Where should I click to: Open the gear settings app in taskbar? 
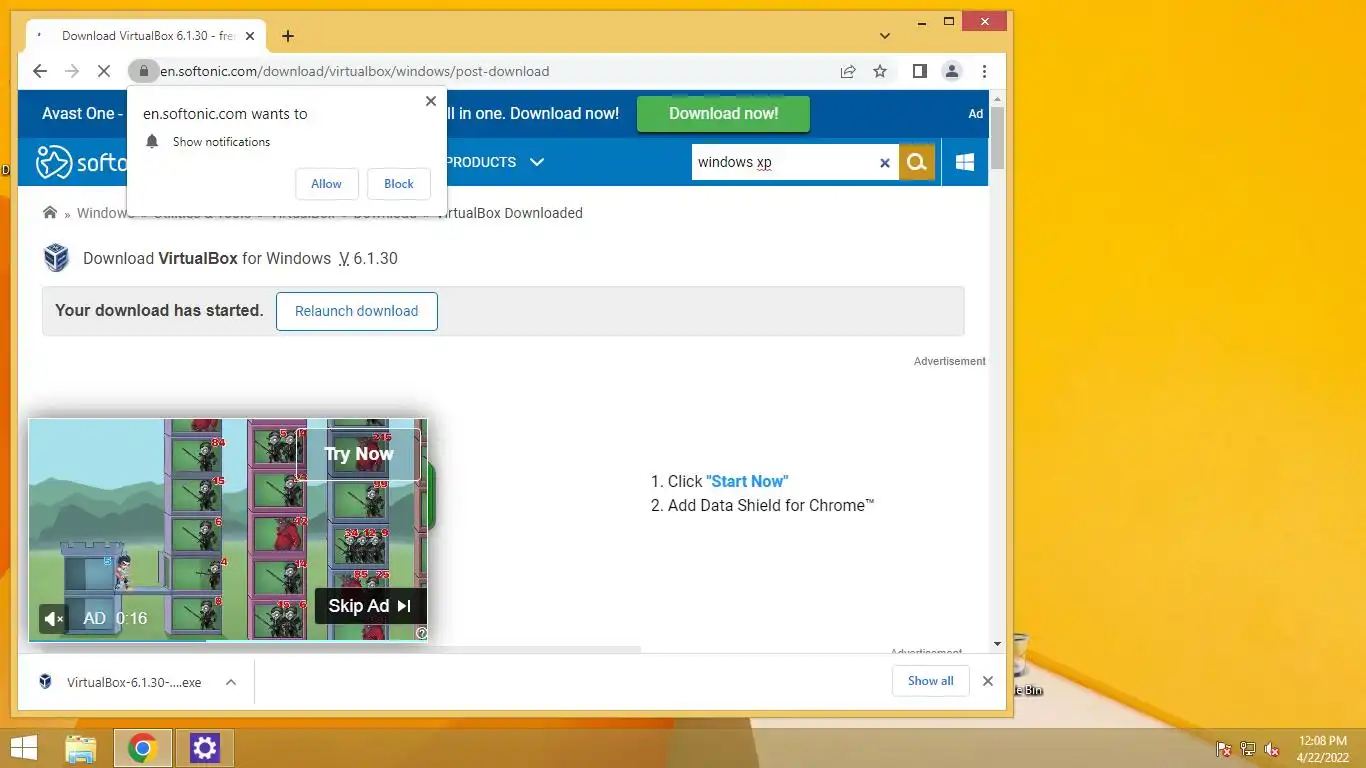coord(205,748)
